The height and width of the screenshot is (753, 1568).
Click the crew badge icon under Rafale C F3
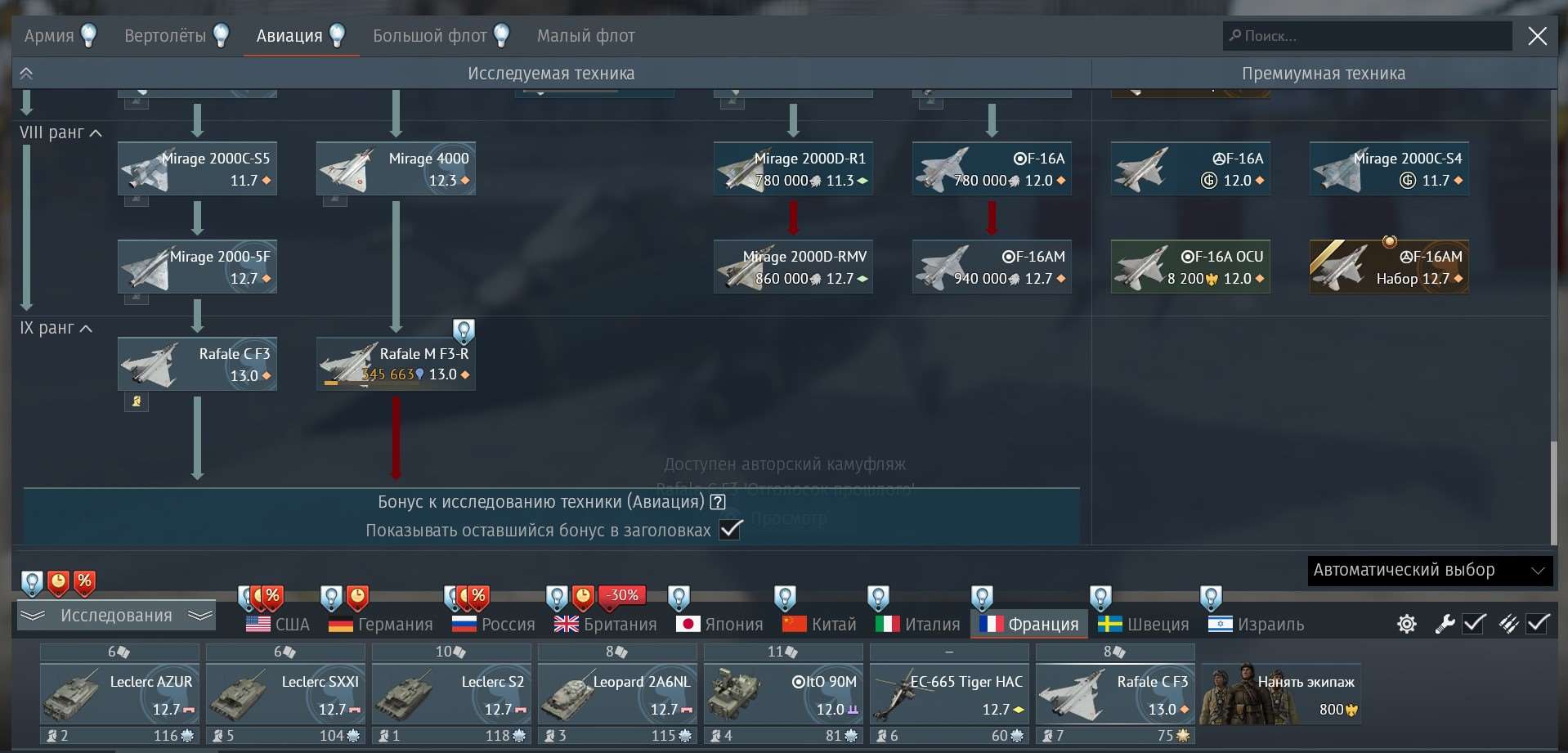(137, 401)
